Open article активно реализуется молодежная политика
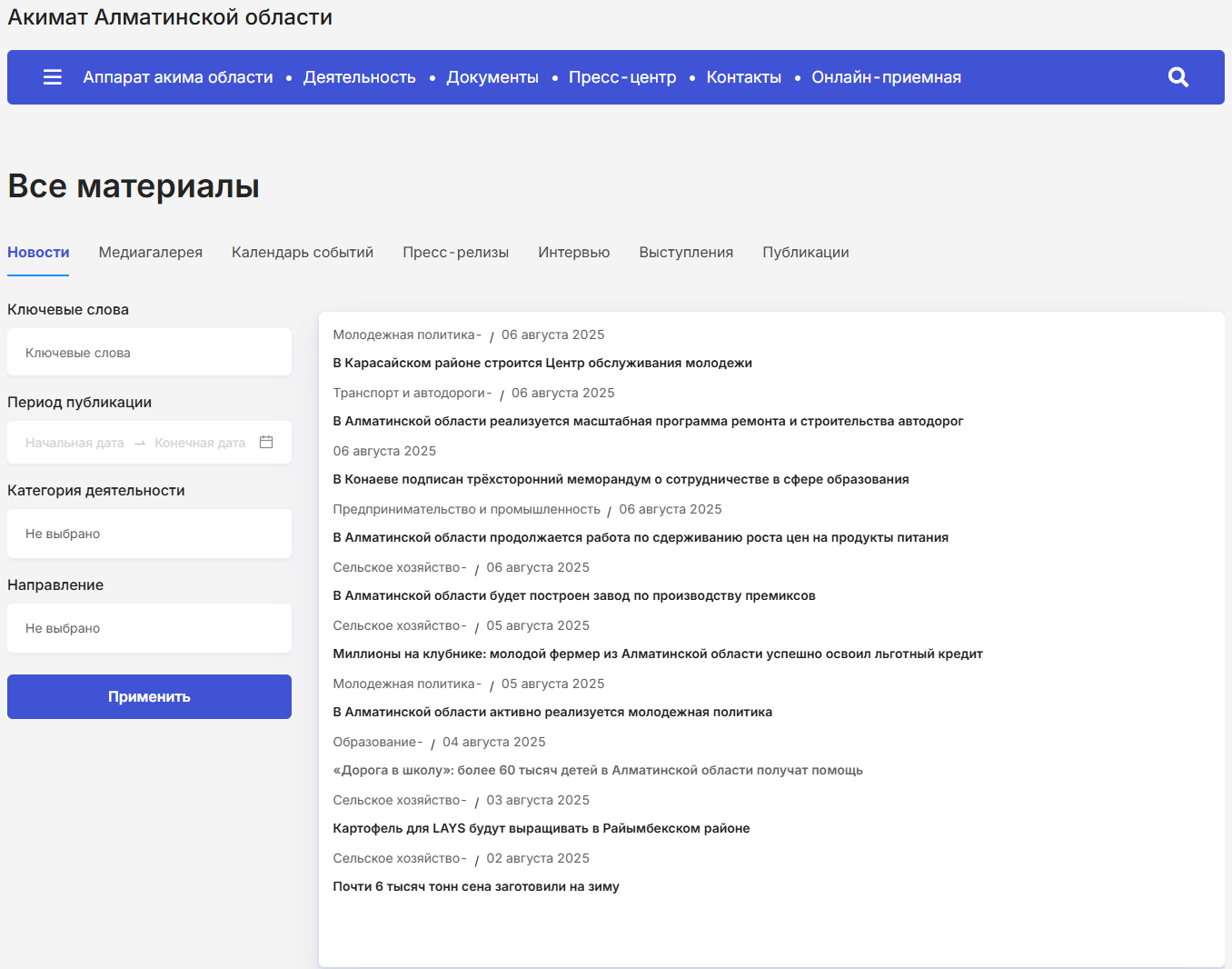The image size is (1232, 969). [x=552, y=712]
